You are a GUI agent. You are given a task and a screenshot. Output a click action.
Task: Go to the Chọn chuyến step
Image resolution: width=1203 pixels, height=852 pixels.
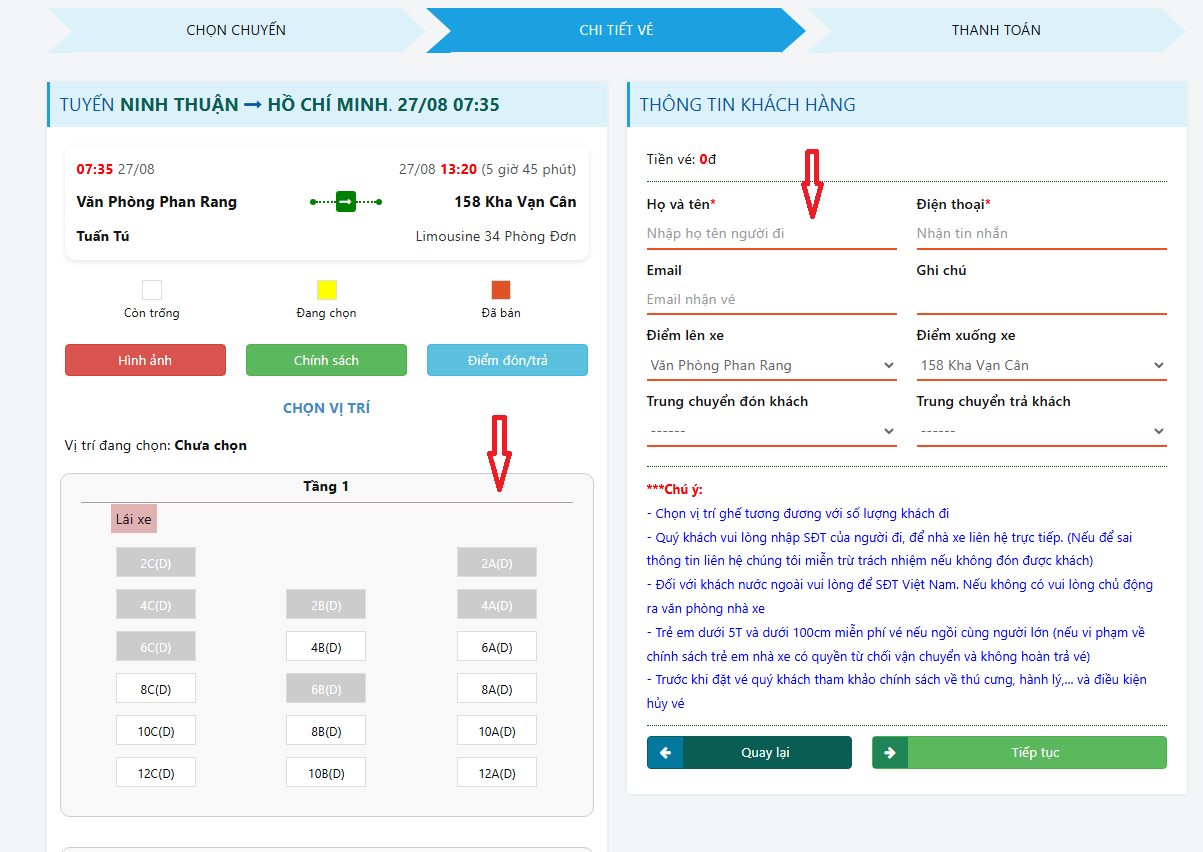point(236,30)
